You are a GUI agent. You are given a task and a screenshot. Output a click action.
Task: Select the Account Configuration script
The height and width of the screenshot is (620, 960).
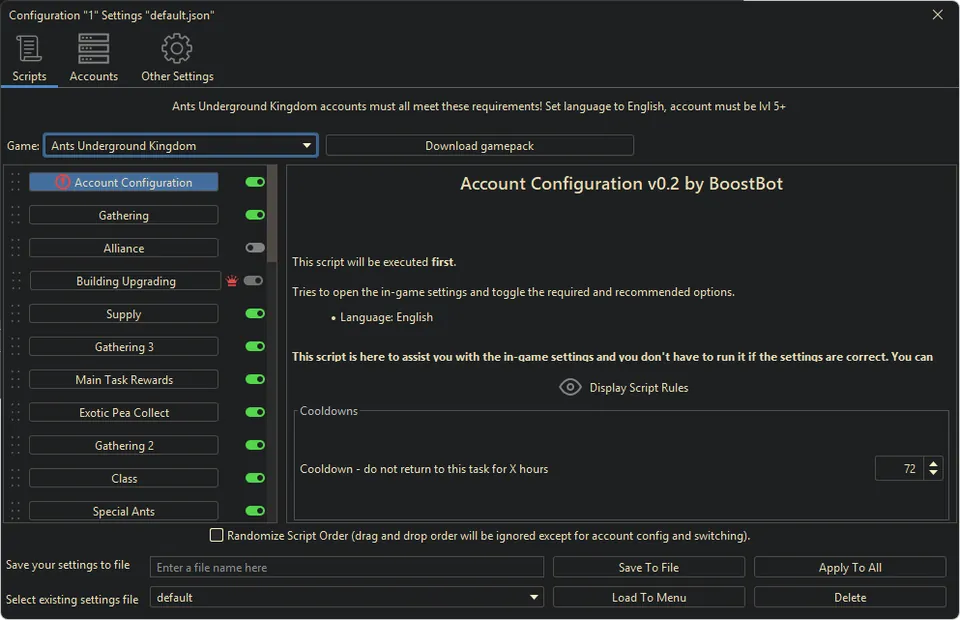coord(124,182)
